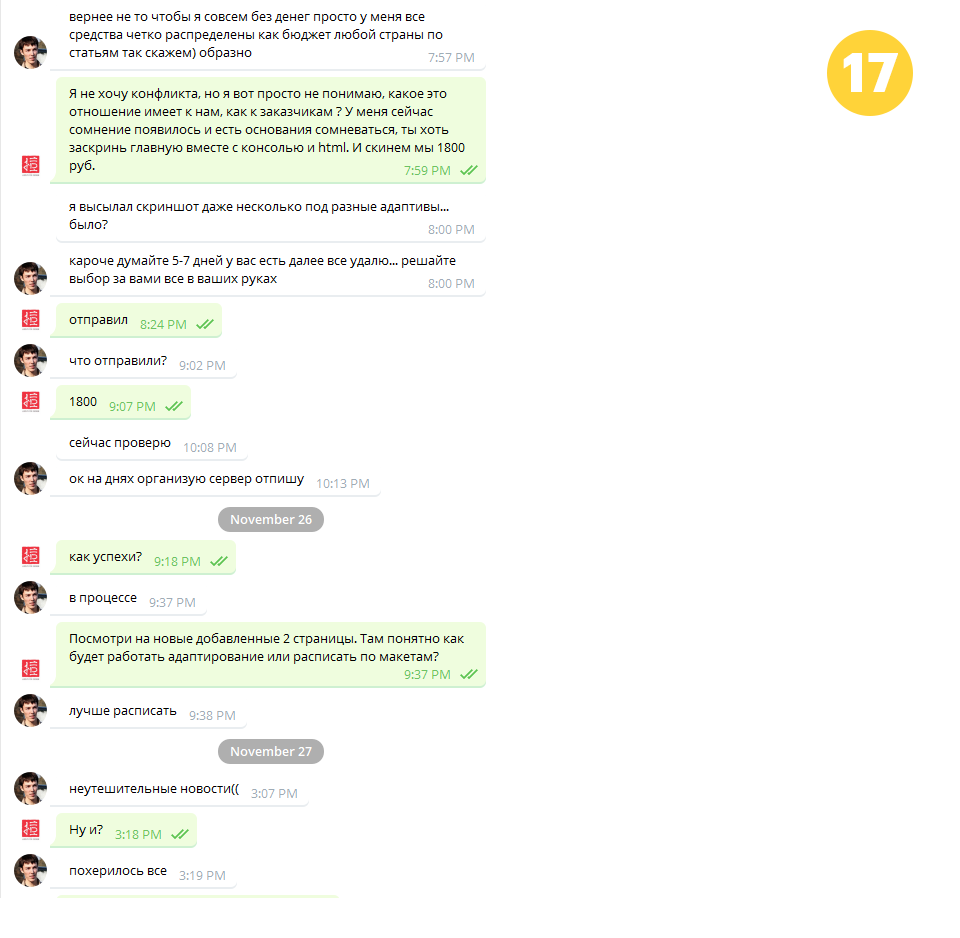960x938 pixels.
Task: Open the sender's profile photo beside the 7:57 PM message
Action: [x=31, y=52]
